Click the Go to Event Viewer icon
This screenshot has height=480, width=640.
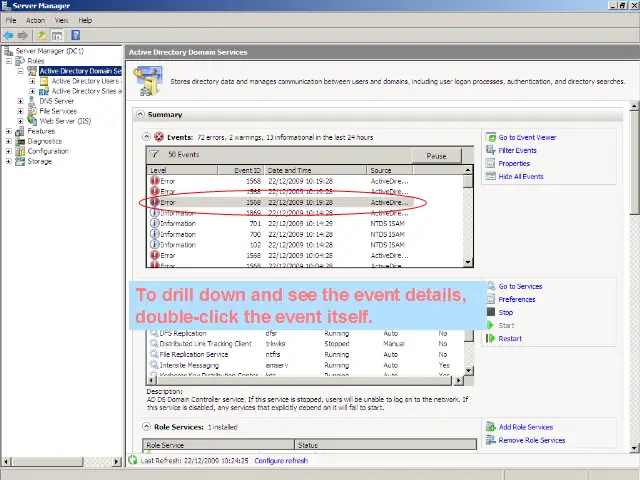[490, 137]
